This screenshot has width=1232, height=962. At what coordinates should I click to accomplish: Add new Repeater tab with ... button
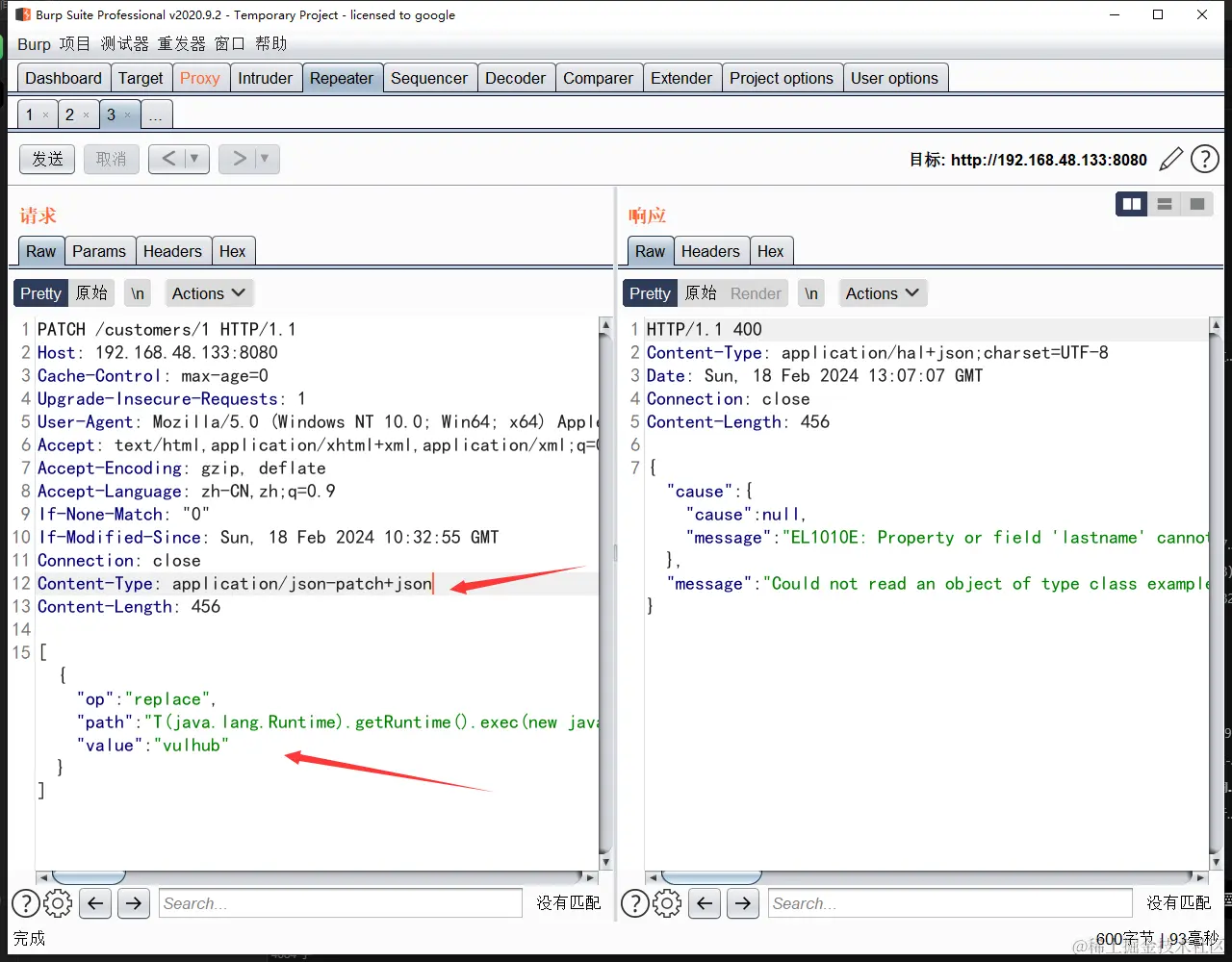point(156,115)
